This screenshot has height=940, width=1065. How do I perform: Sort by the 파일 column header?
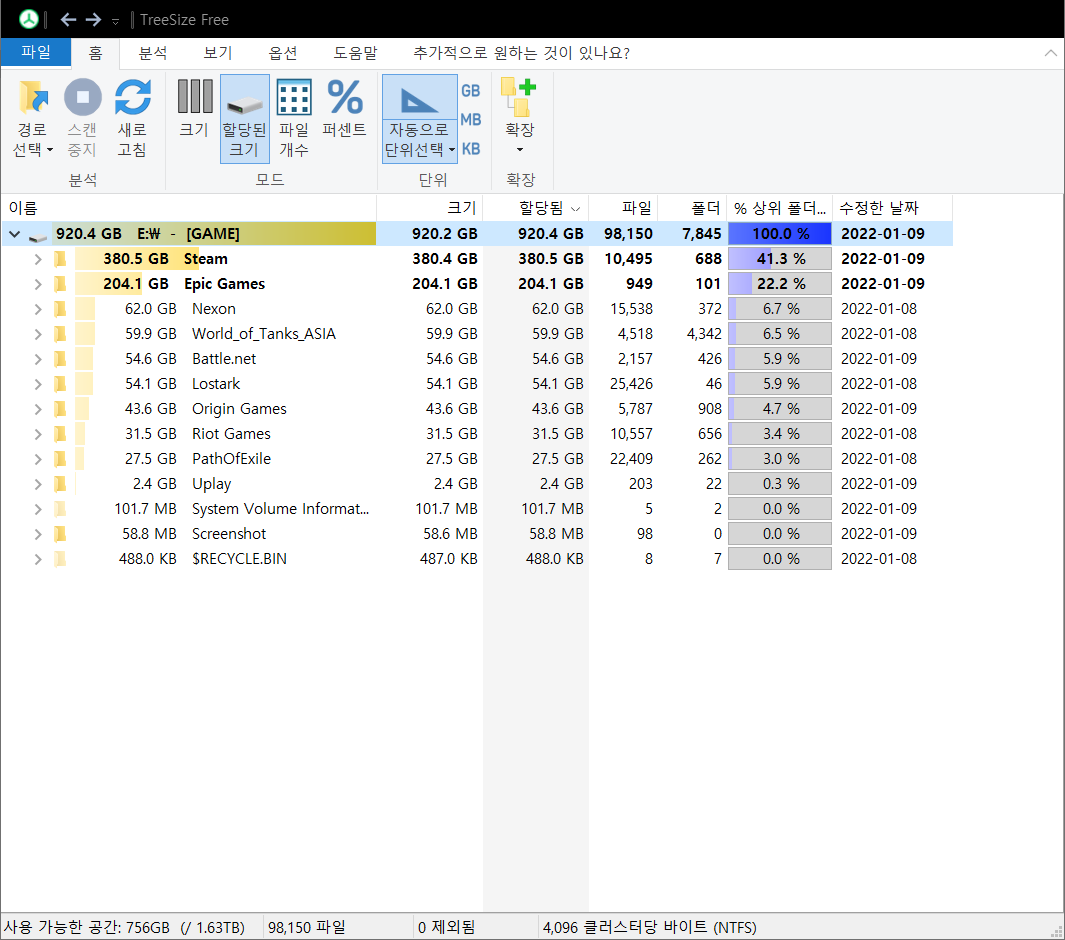[624, 208]
